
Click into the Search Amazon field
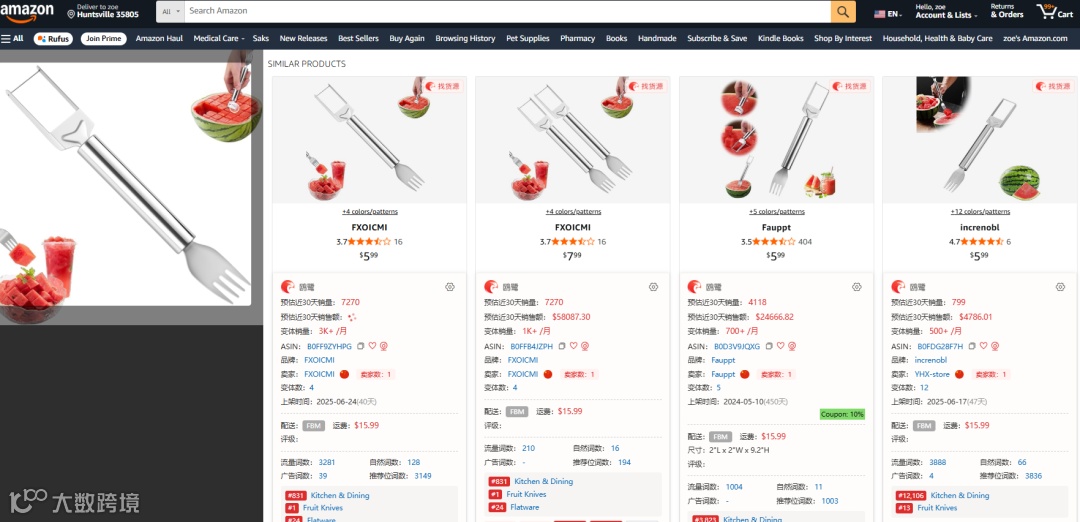(508, 12)
